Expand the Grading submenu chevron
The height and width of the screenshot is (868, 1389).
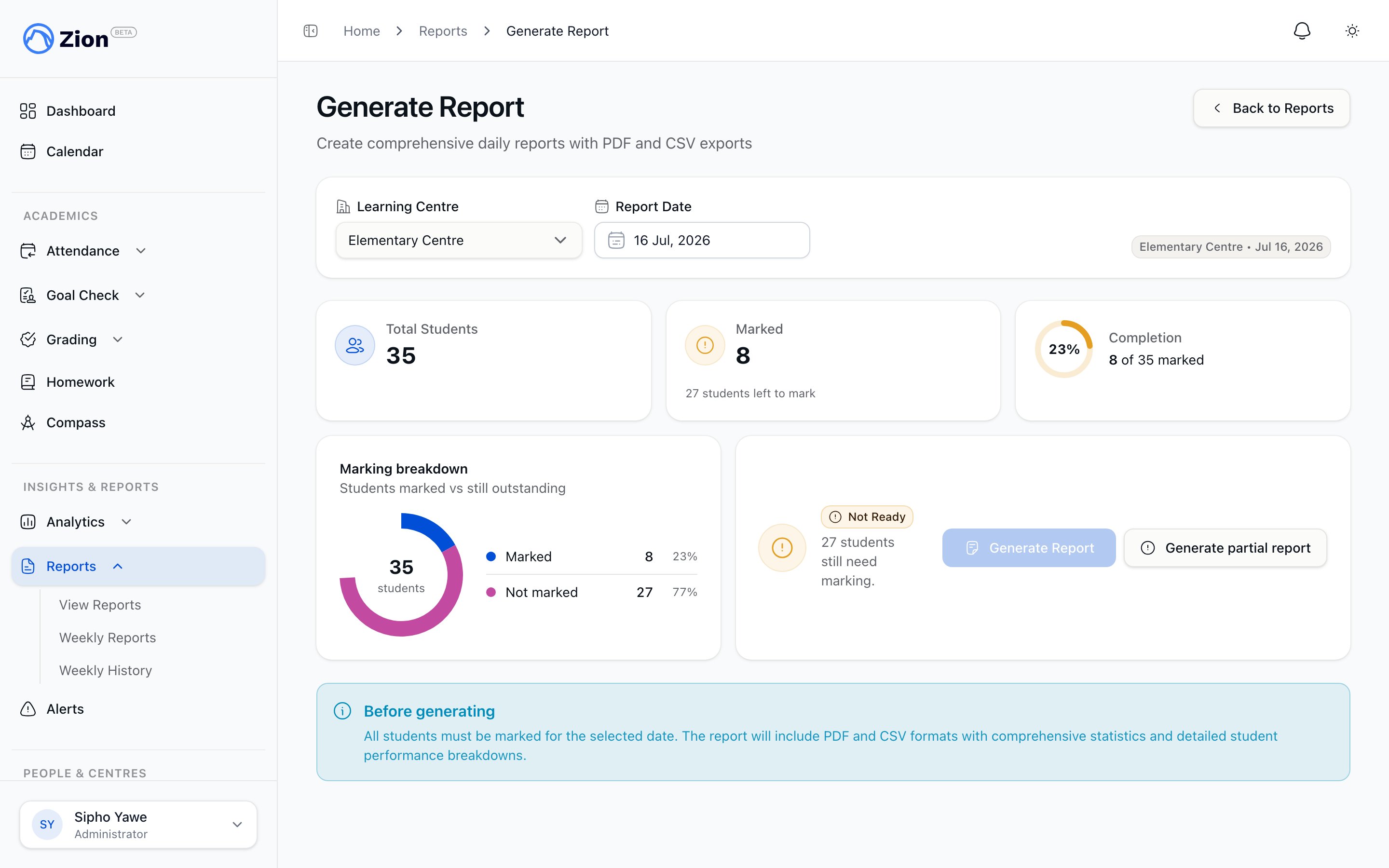point(118,339)
